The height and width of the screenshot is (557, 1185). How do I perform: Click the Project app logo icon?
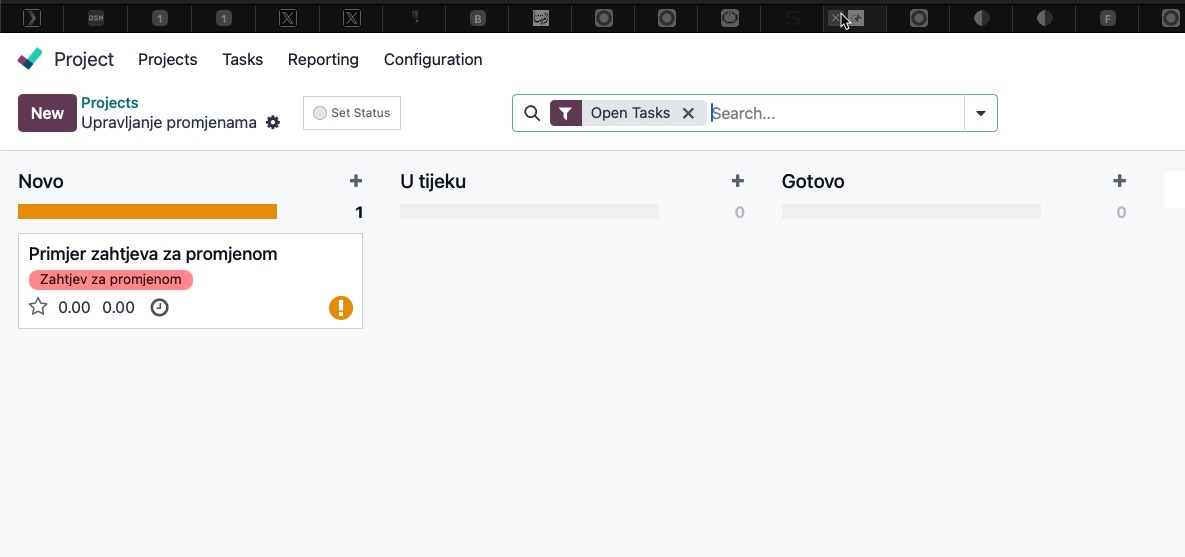(x=31, y=59)
